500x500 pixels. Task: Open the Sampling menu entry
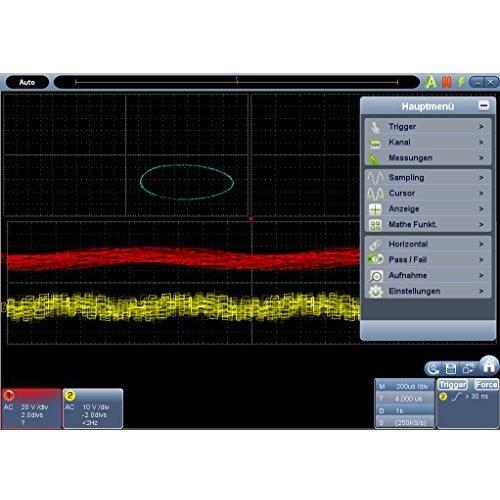pyautogui.click(x=428, y=178)
